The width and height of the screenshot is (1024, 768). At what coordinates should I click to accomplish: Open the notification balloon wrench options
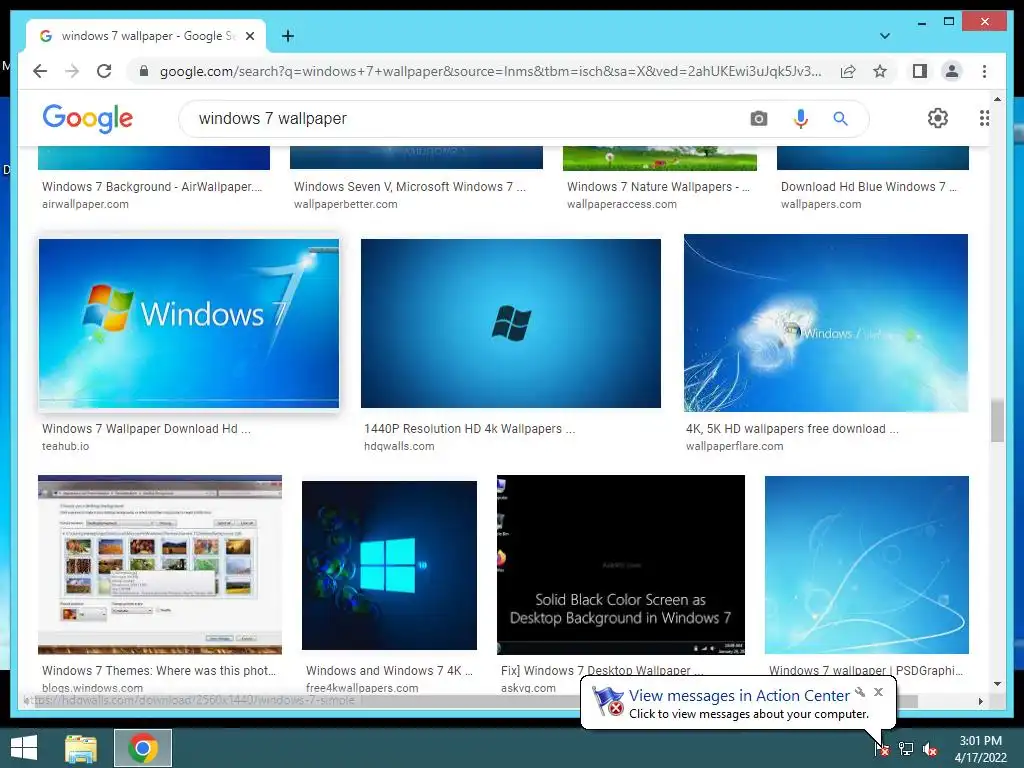point(860,692)
